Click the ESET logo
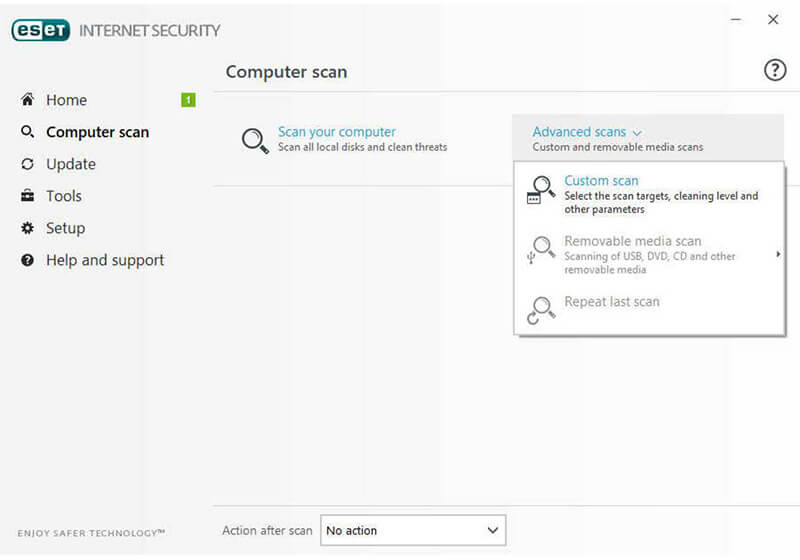 [x=41, y=30]
